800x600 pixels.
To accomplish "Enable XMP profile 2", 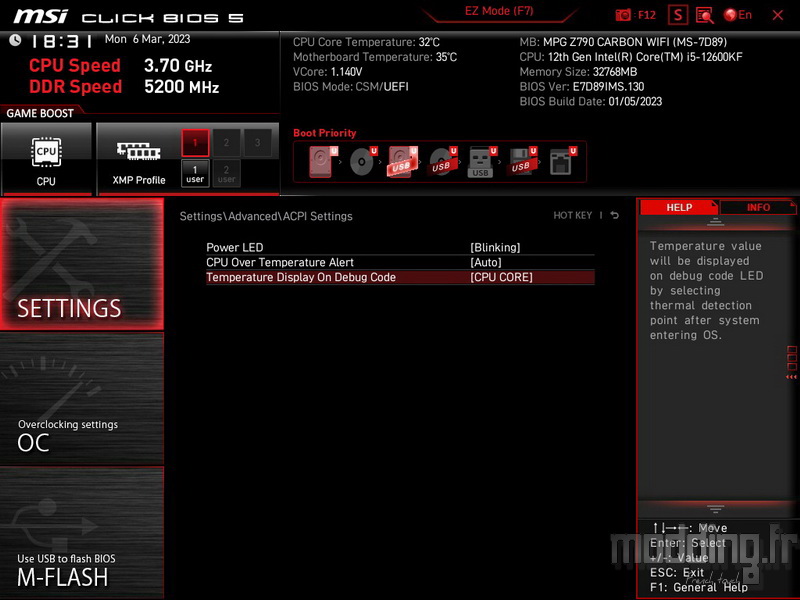I will tap(226, 143).
